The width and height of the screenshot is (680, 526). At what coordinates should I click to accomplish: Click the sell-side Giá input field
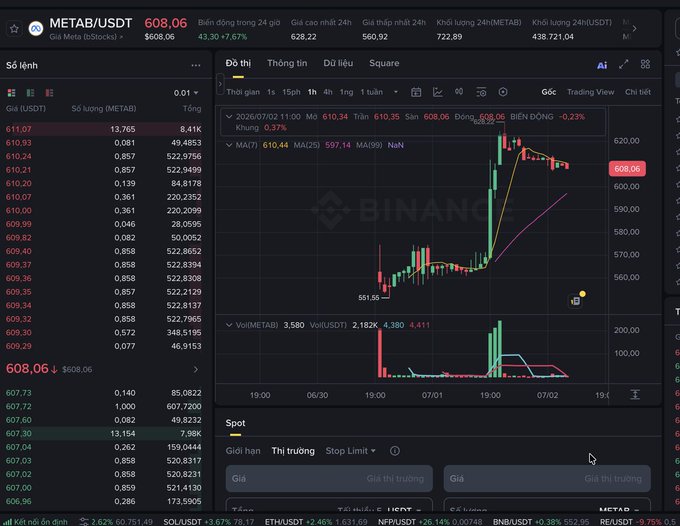(x=547, y=478)
